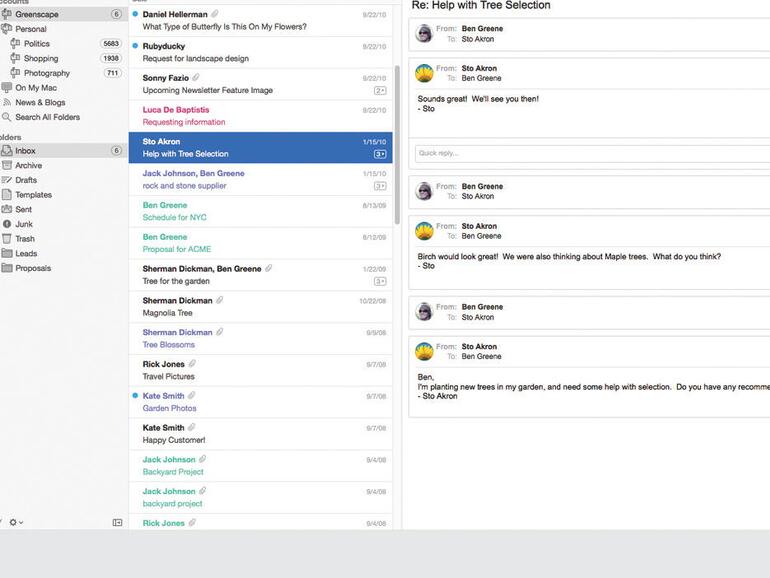The image size is (770, 578).
Task: Click in the Quick reply field
Action: pos(592,153)
